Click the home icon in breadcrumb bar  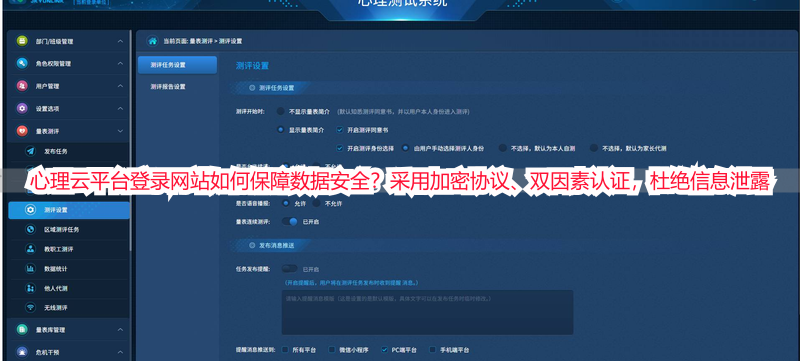coord(152,41)
